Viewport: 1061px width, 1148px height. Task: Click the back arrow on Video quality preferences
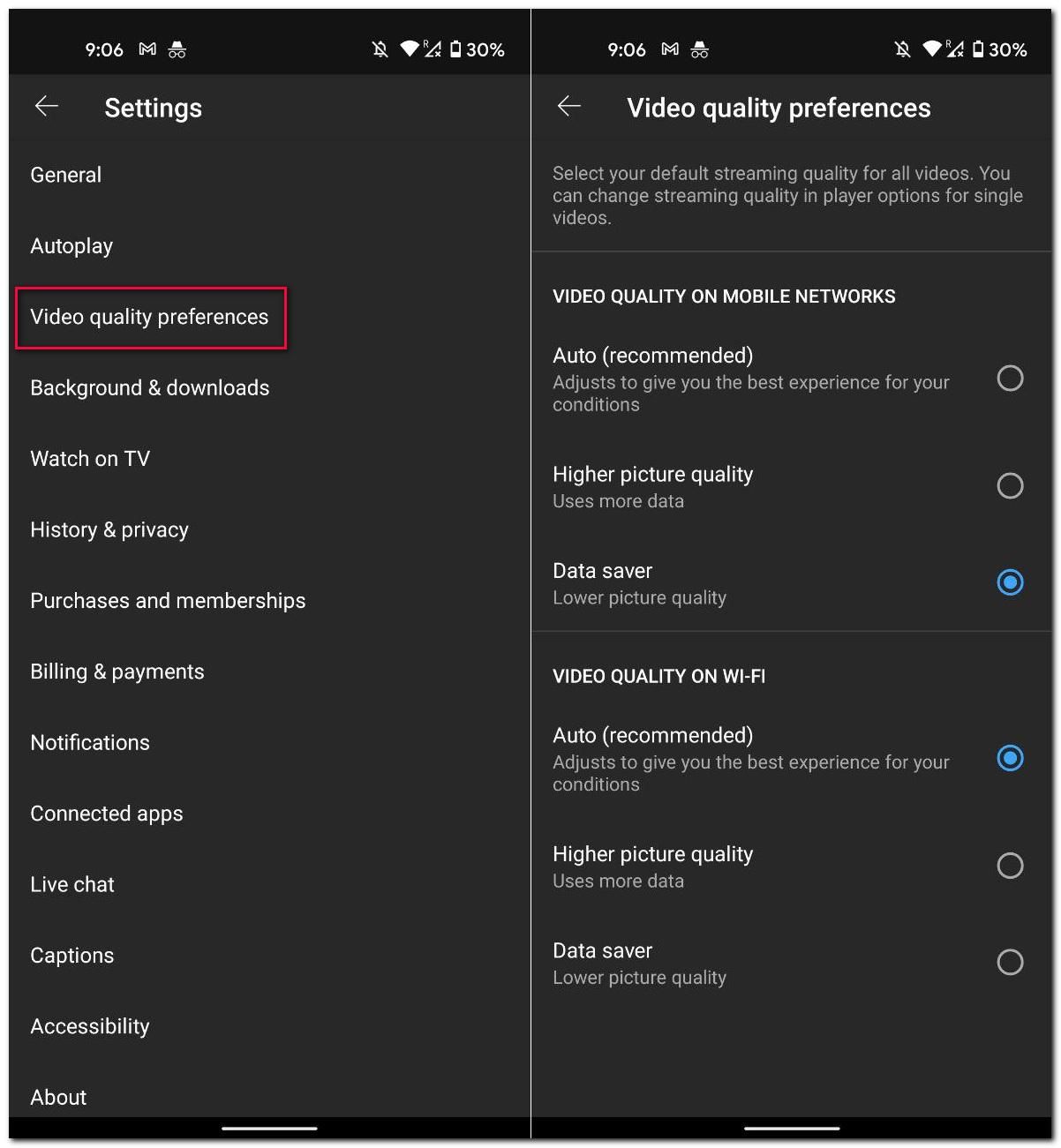click(x=569, y=106)
